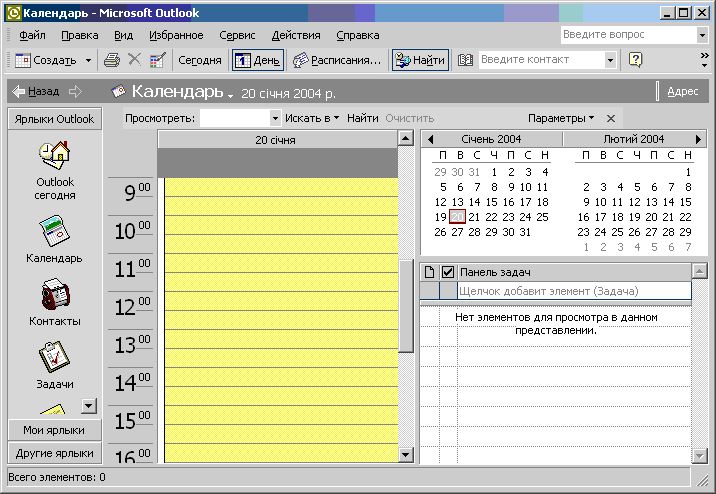The width and height of the screenshot is (716, 494).
Task: Click the Help question mark icon
Action: pyautogui.click(x=635, y=60)
